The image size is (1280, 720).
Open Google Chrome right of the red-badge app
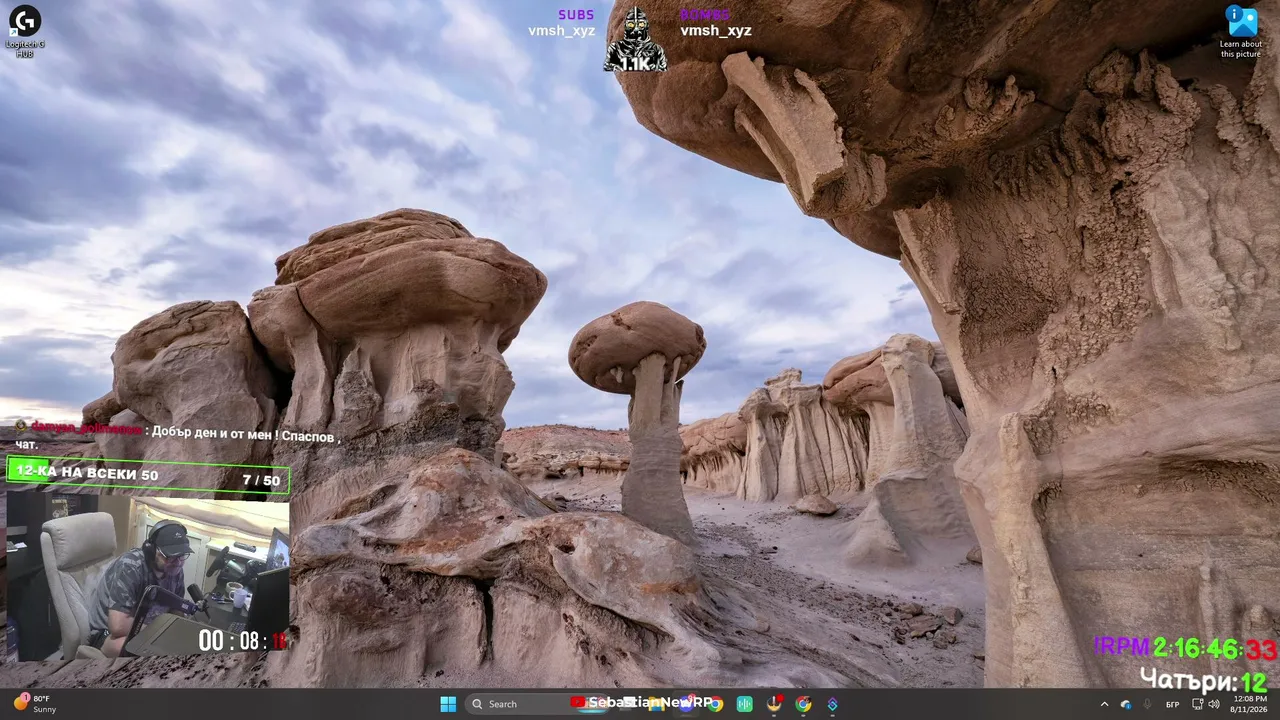coord(803,704)
